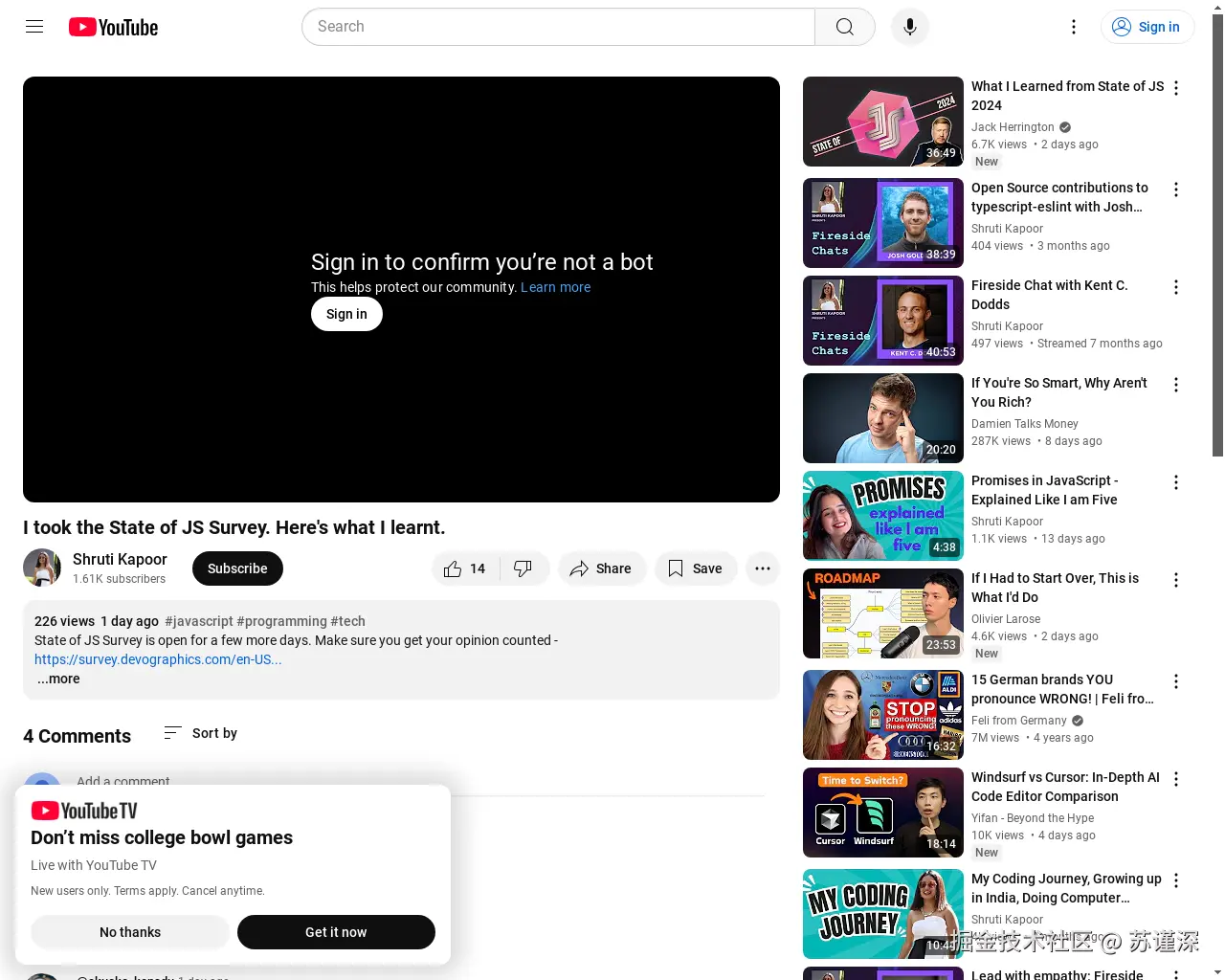Open options for If I Had to Start Over
The height and width of the screenshot is (980, 1225).
click(1176, 580)
